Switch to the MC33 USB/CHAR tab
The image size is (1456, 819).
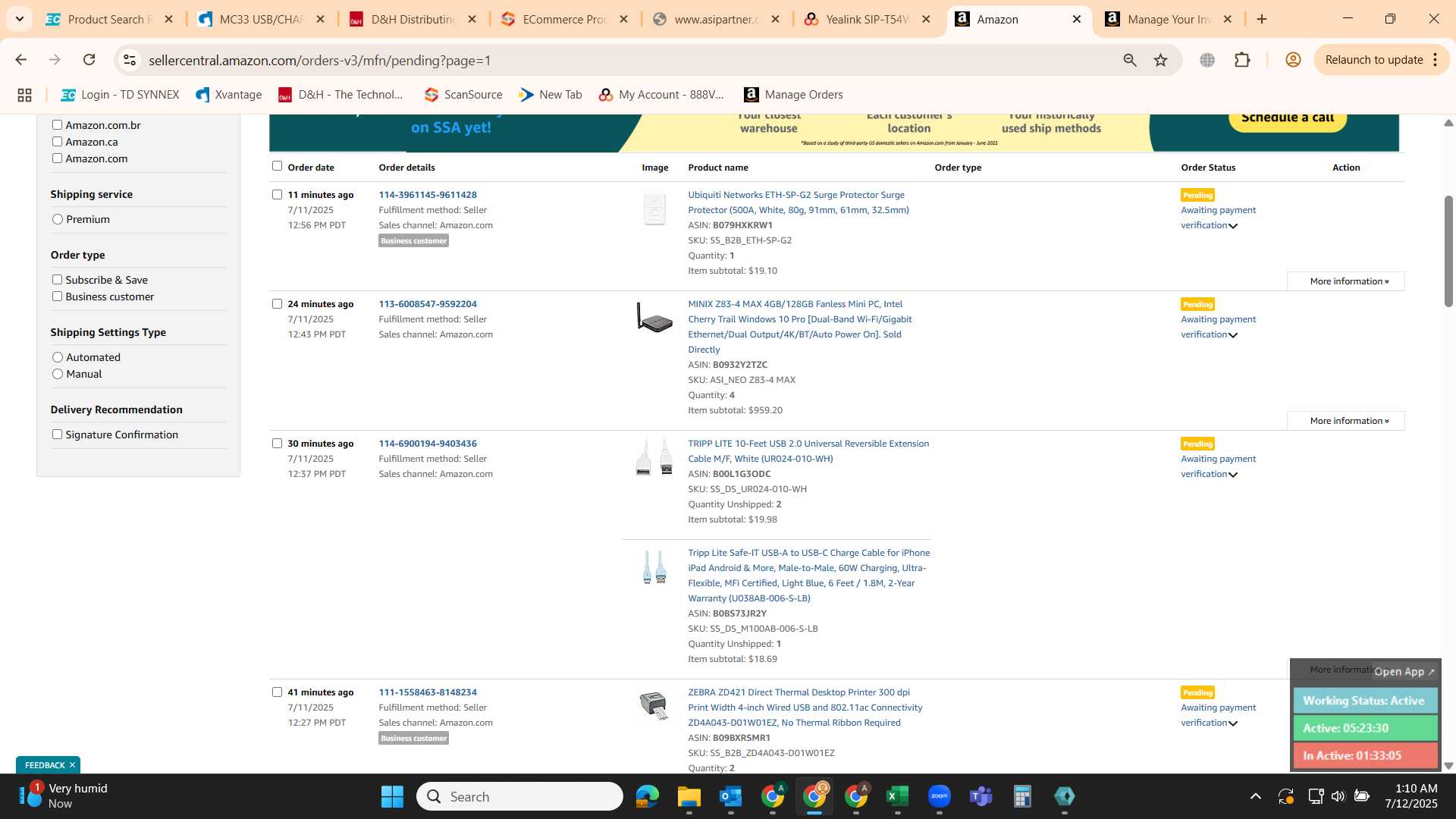261,19
